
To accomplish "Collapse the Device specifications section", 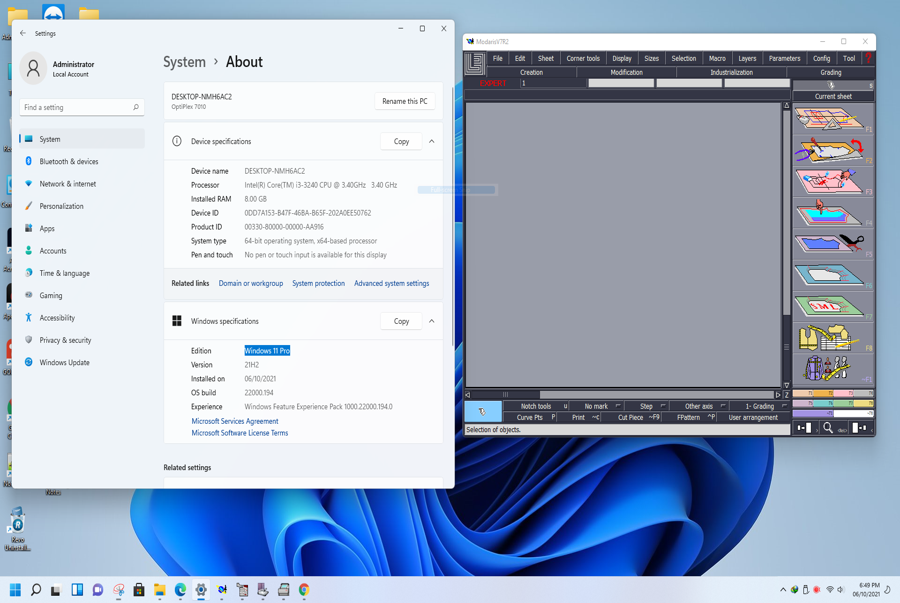I will [432, 142].
